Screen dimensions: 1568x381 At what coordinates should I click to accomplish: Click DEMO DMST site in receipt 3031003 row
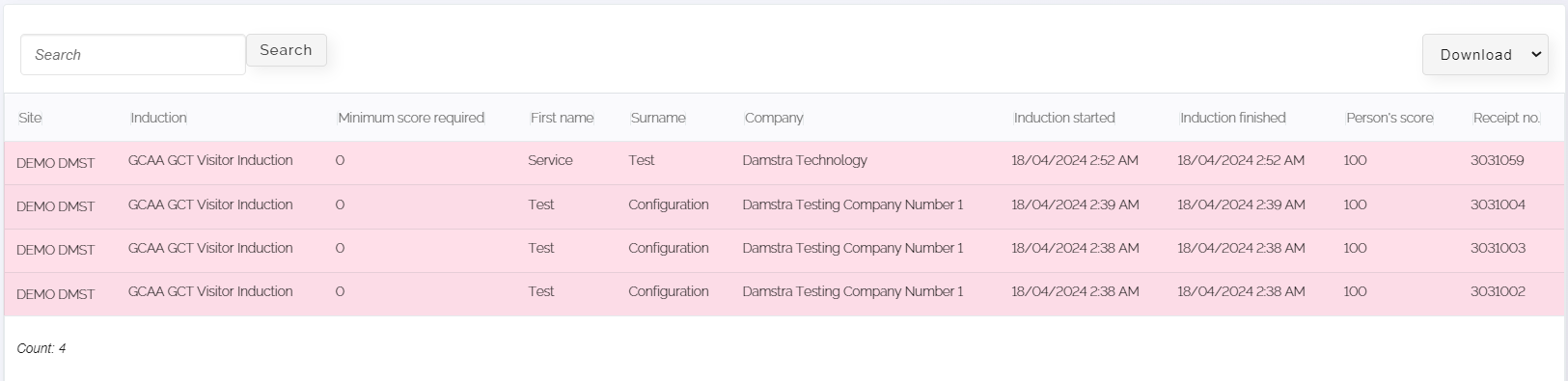click(x=56, y=250)
